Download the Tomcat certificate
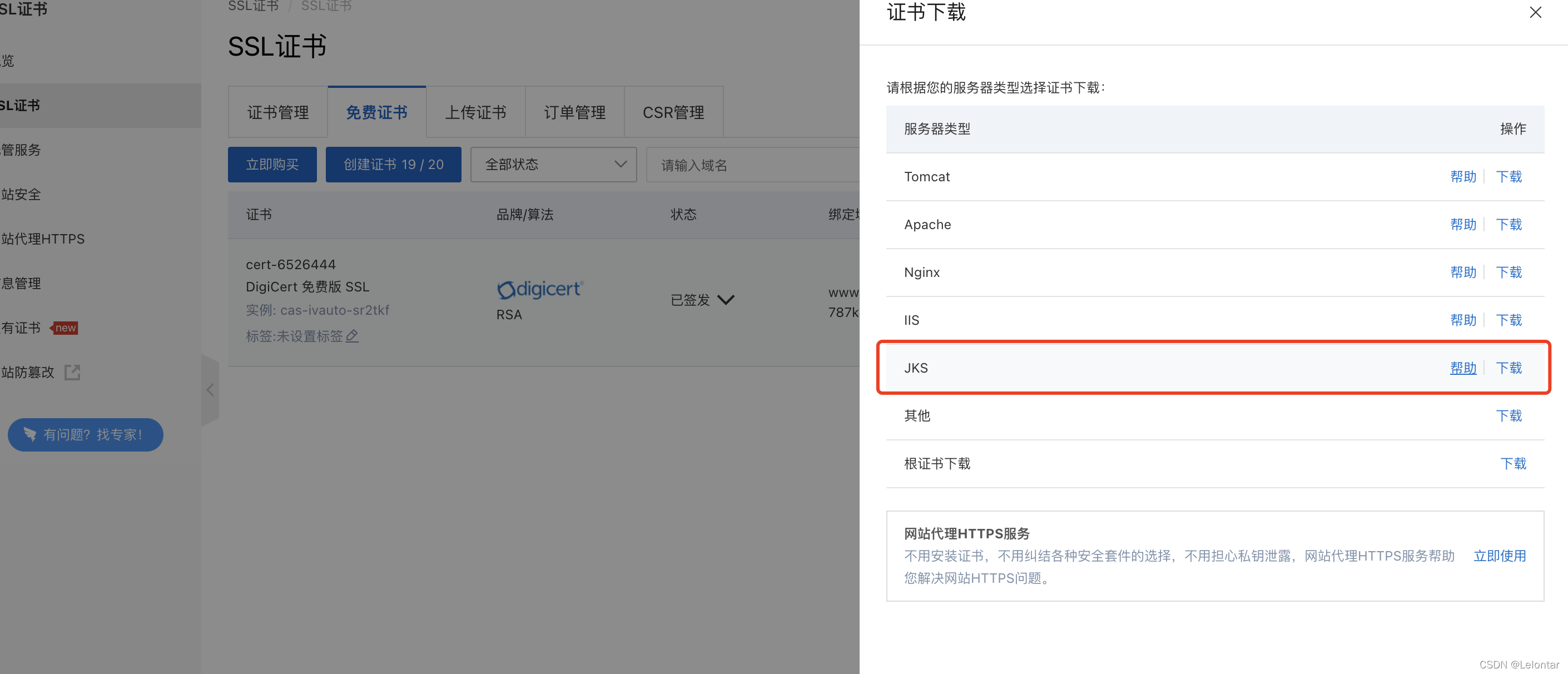This screenshot has width=1568, height=674. tap(1509, 177)
